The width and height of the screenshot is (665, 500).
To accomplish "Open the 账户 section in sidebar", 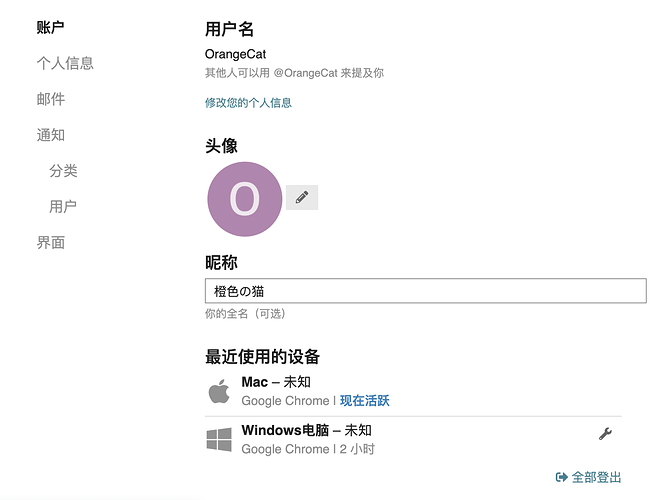I will coord(50,28).
